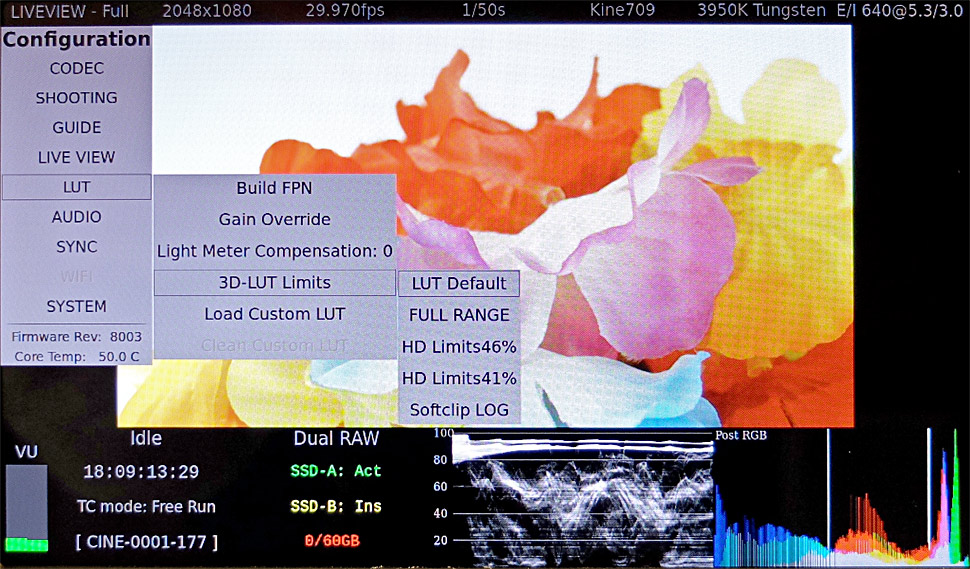Select SHOOTING in the Configuration menu
The image size is (970, 569).
click(x=76, y=98)
